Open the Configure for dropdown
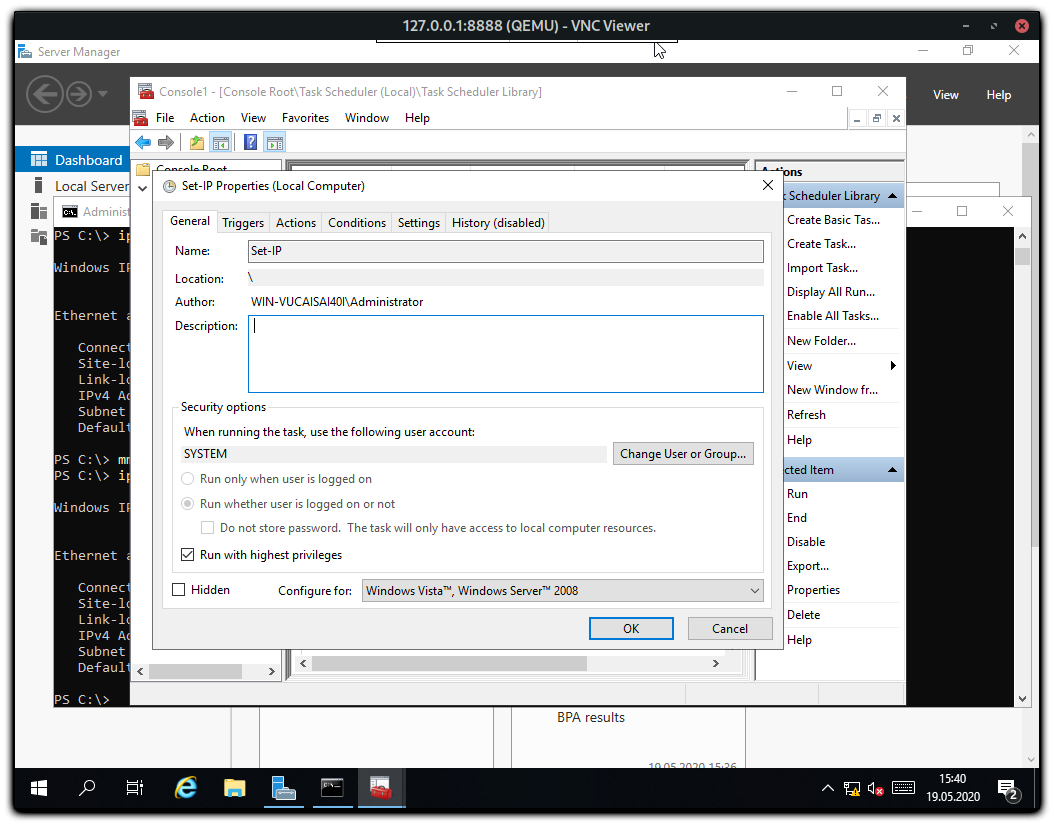This screenshot has width=1054, height=826. point(562,591)
